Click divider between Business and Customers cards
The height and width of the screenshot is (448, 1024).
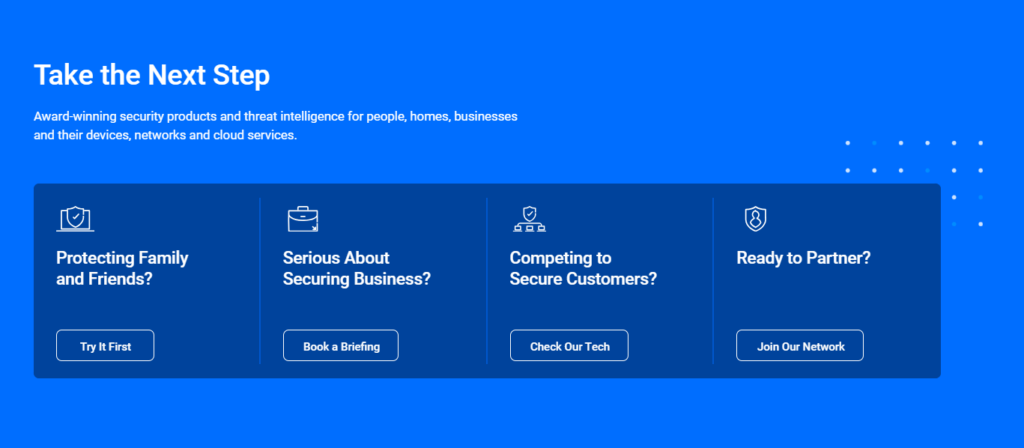tap(487, 281)
